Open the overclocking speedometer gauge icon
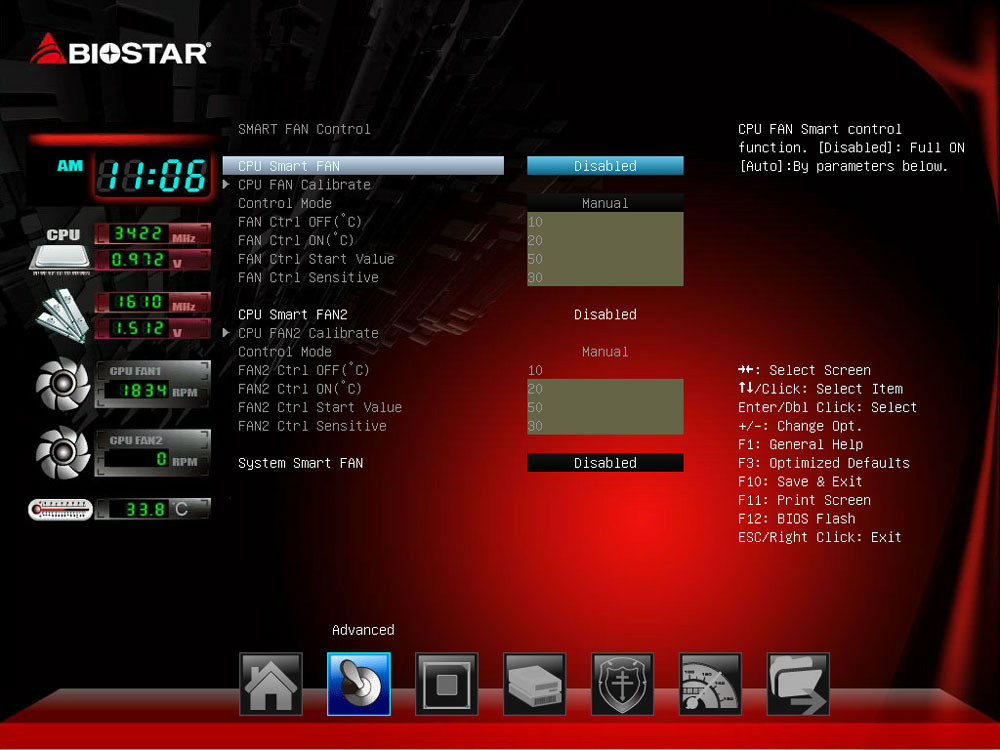This screenshot has height=750, width=1000. pos(710,684)
